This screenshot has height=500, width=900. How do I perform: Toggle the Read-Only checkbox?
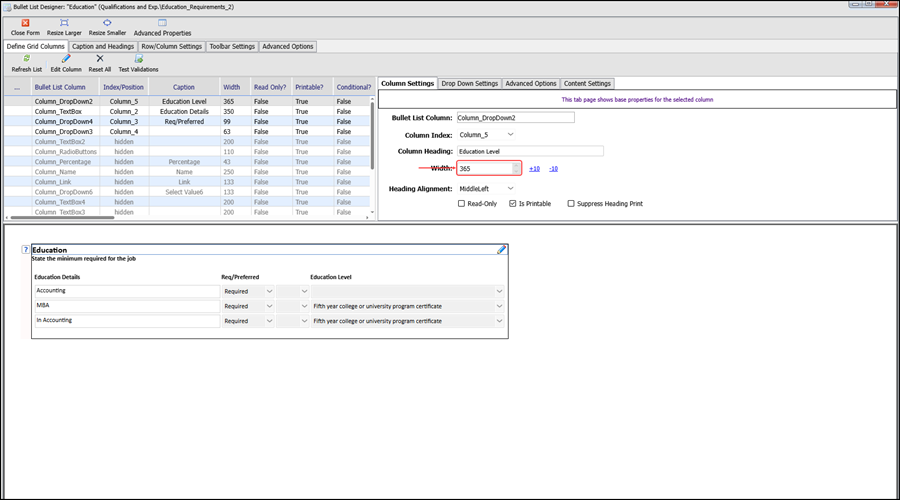tap(461, 203)
